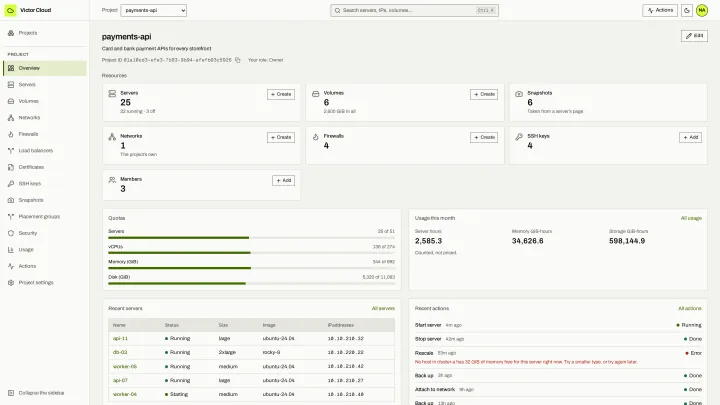Screen dimensions: 720x405
Task: Click the Project settings gear icon
Action: click(x=11, y=283)
